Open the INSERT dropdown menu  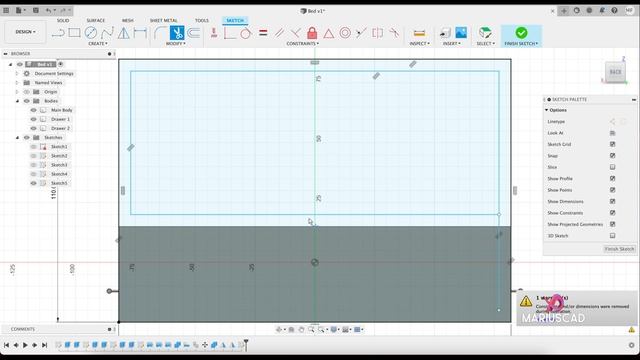[x=451, y=44]
